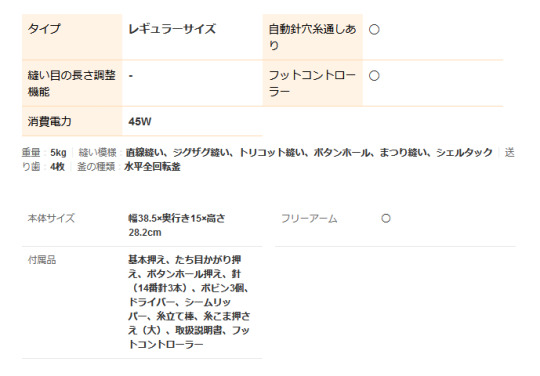Select the 縫い目の長さ調整機能 label
Image resolution: width=540 pixels, height=376 pixels.
(x=71, y=83)
